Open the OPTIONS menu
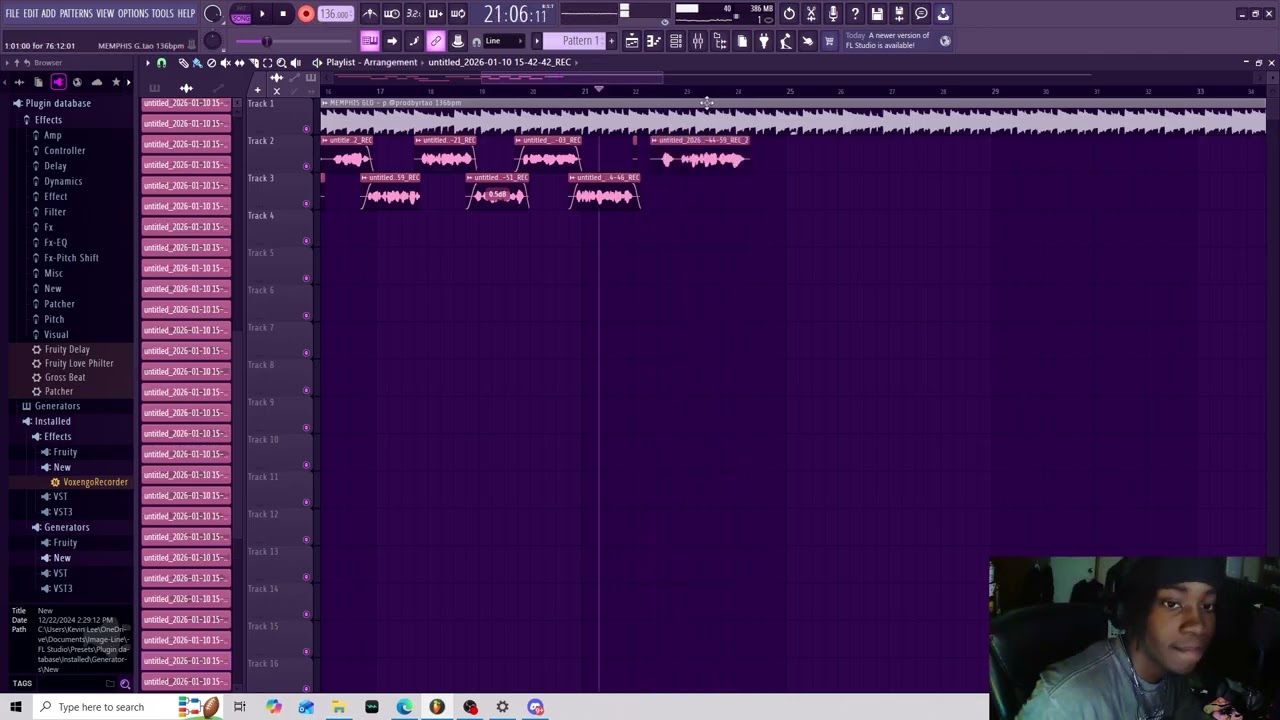Viewport: 1280px width, 720px height. [x=133, y=14]
